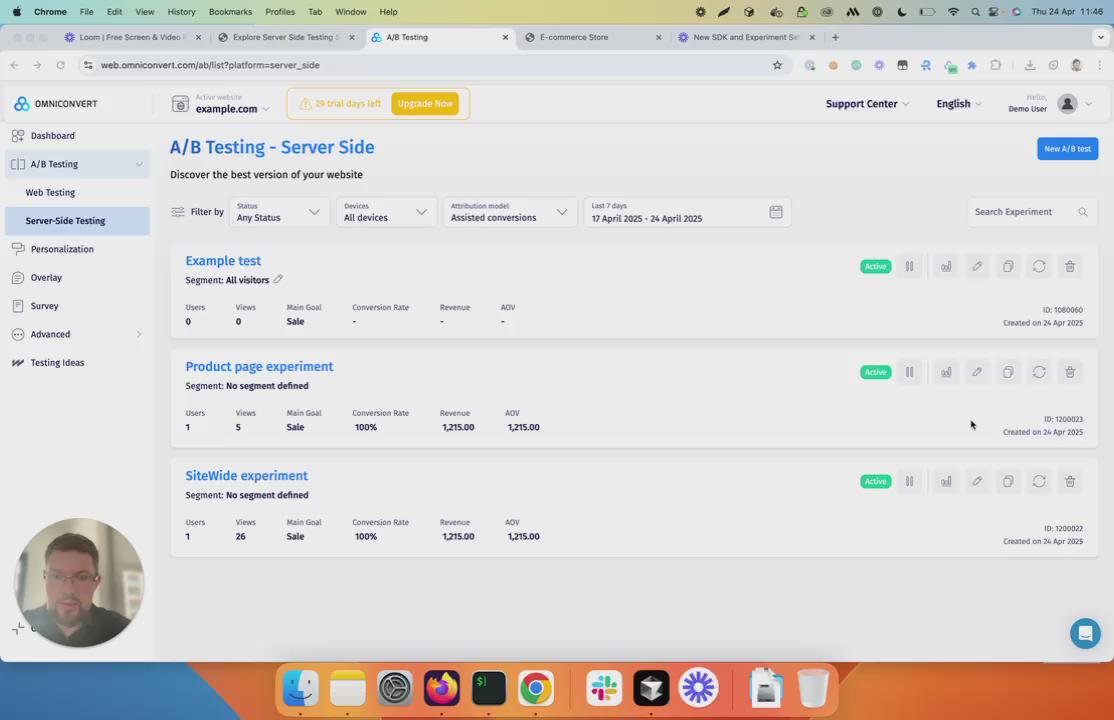Viewport: 1114px width, 720px height.
Task: Duplicate the SiteWide experiment
Action: tap(1007, 482)
